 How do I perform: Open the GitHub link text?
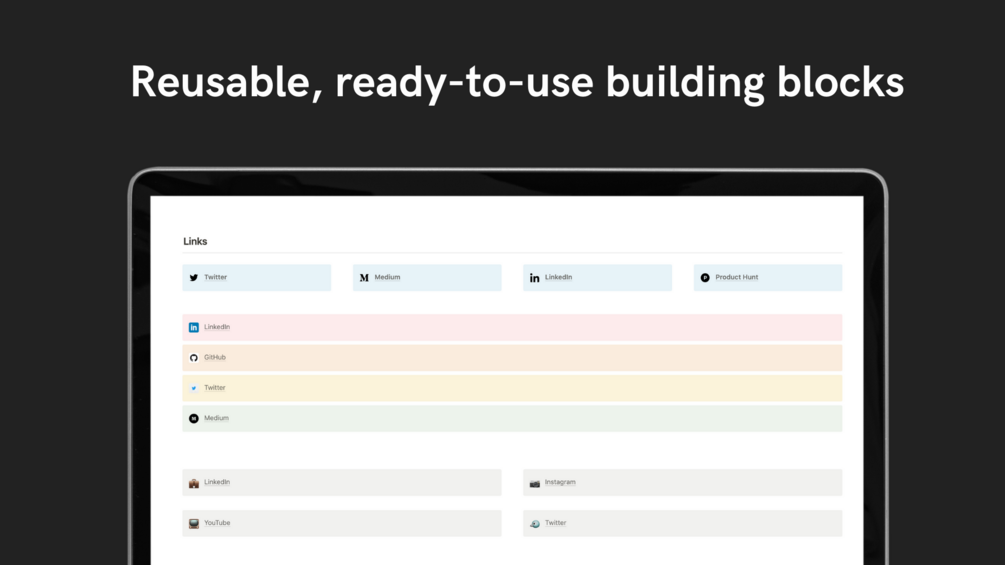(215, 358)
